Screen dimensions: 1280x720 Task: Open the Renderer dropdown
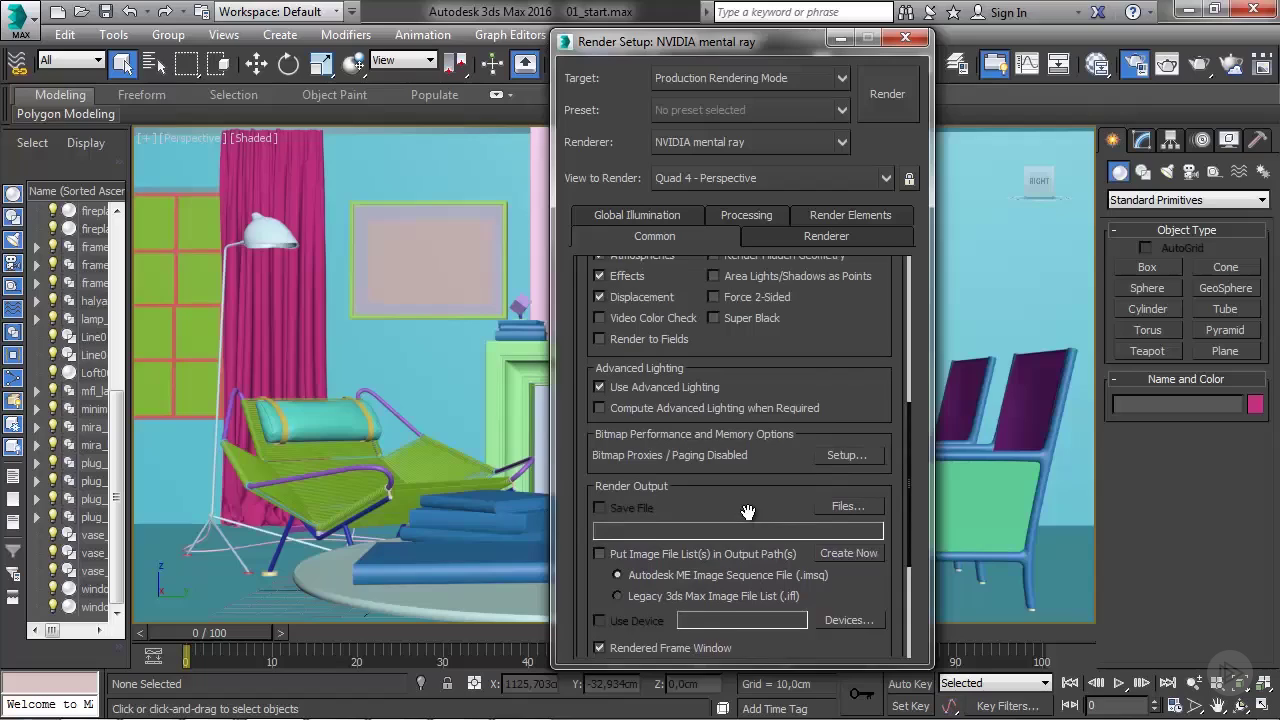coord(750,142)
